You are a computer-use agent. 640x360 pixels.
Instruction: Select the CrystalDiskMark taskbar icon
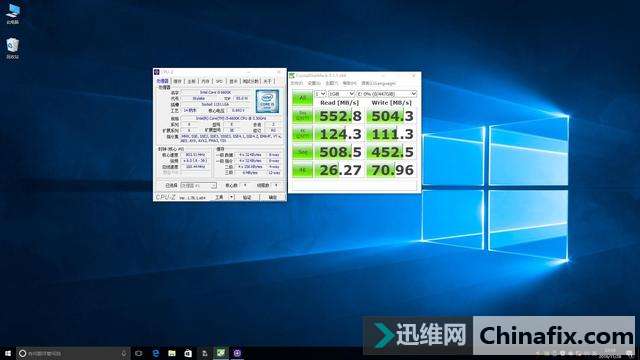coord(221,353)
